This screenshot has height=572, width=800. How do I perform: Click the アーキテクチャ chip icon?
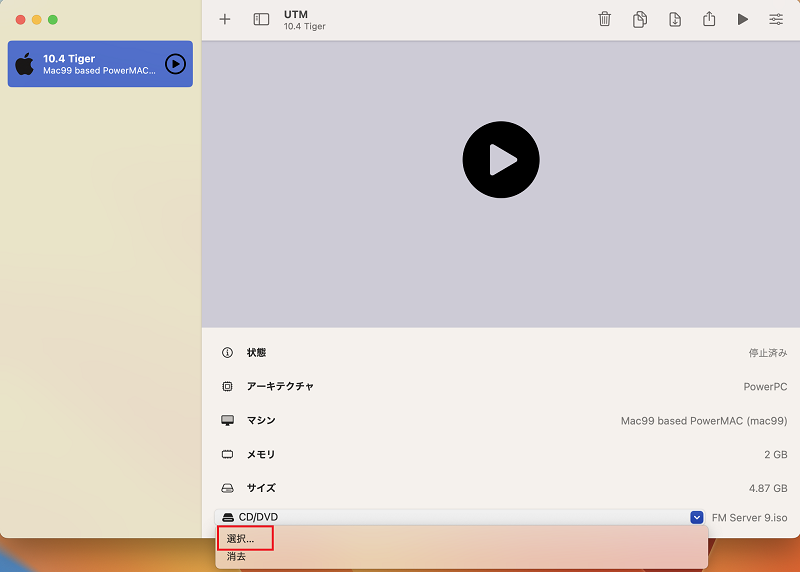coord(228,386)
